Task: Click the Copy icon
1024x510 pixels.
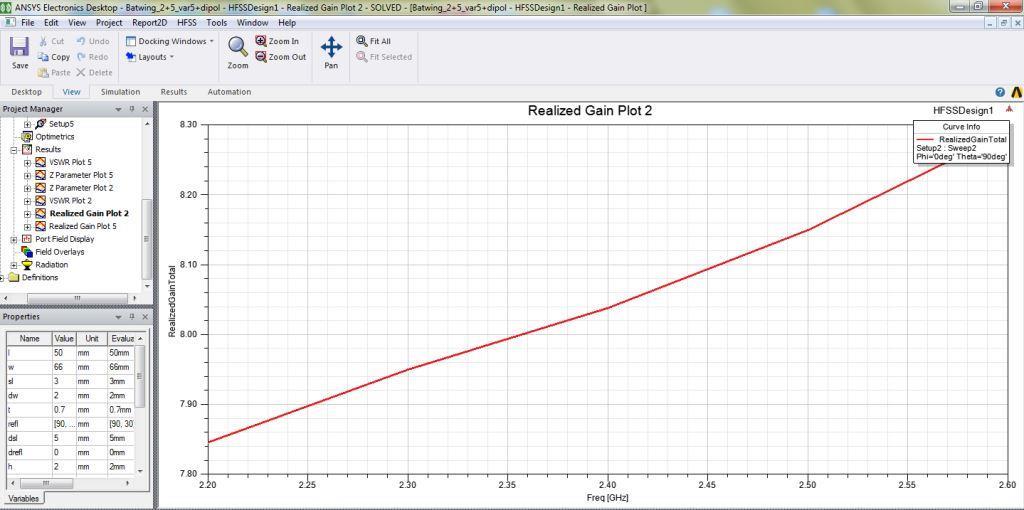Action: point(43,57)
